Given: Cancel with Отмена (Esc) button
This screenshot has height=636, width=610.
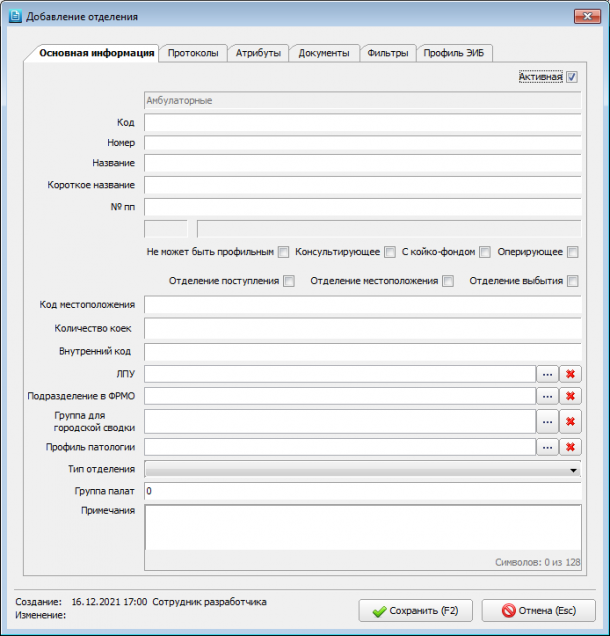Looking at the screenshot, I should pos(539,610).
